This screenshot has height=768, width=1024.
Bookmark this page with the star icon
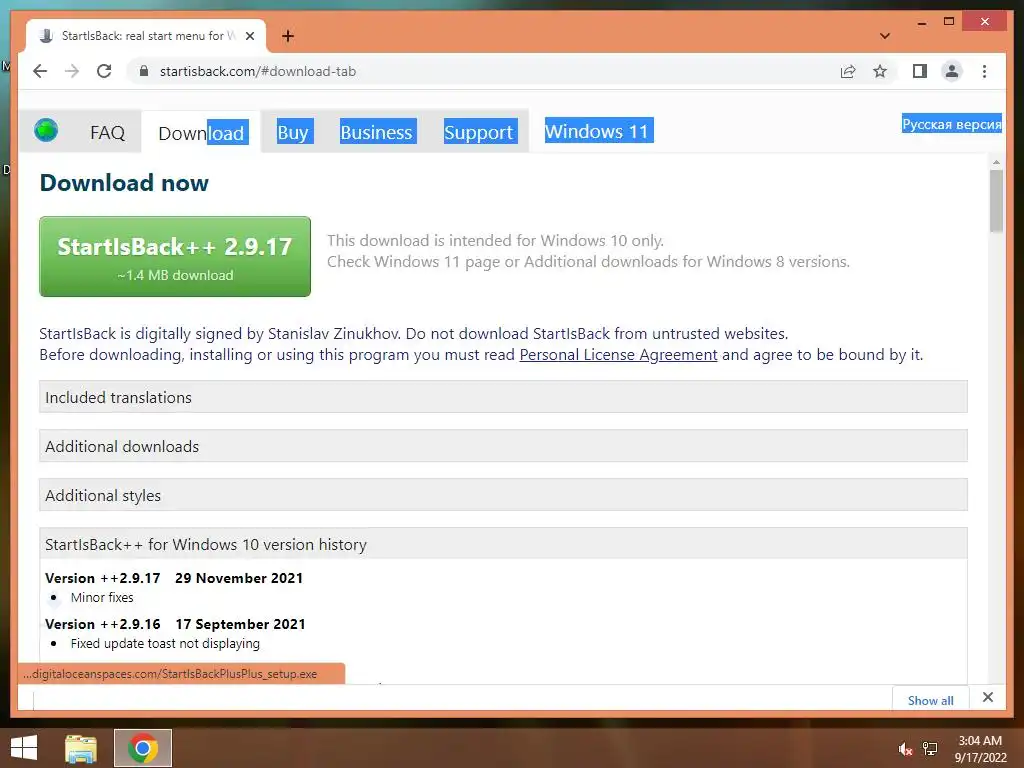tap(880, 71)
